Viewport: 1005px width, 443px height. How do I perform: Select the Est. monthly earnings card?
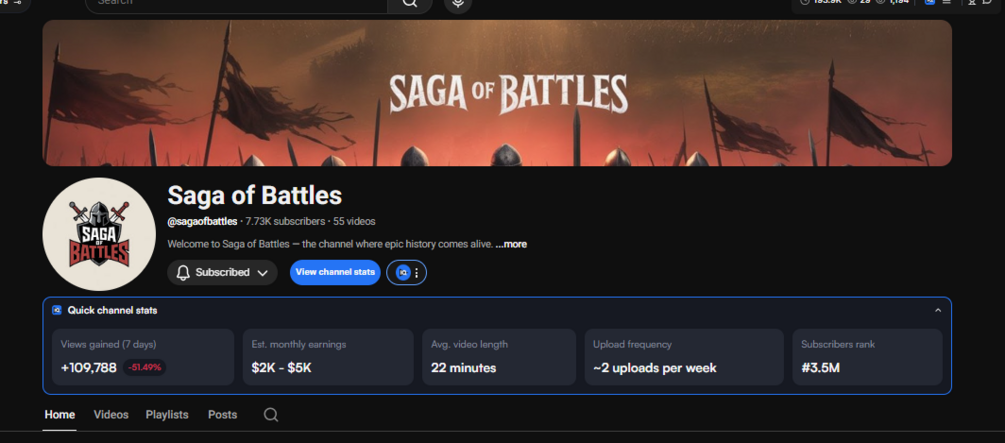point(328,357)
